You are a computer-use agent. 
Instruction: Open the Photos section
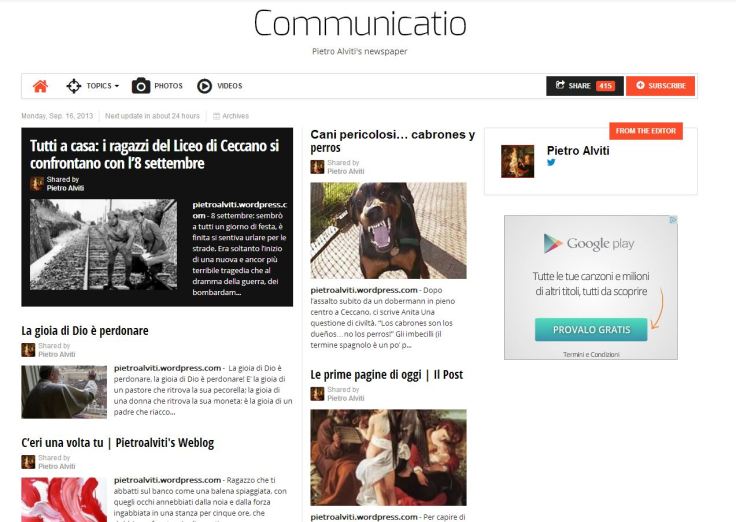pos(169,86)
